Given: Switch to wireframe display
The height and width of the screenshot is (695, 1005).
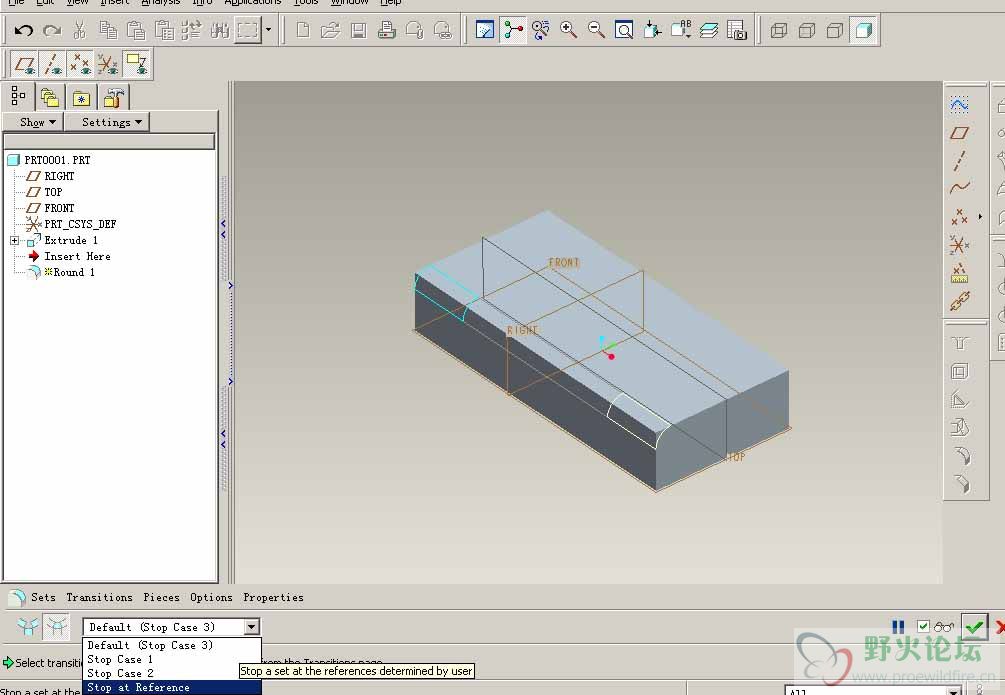Looking at the screenshot, I should [x=779, y=30].
